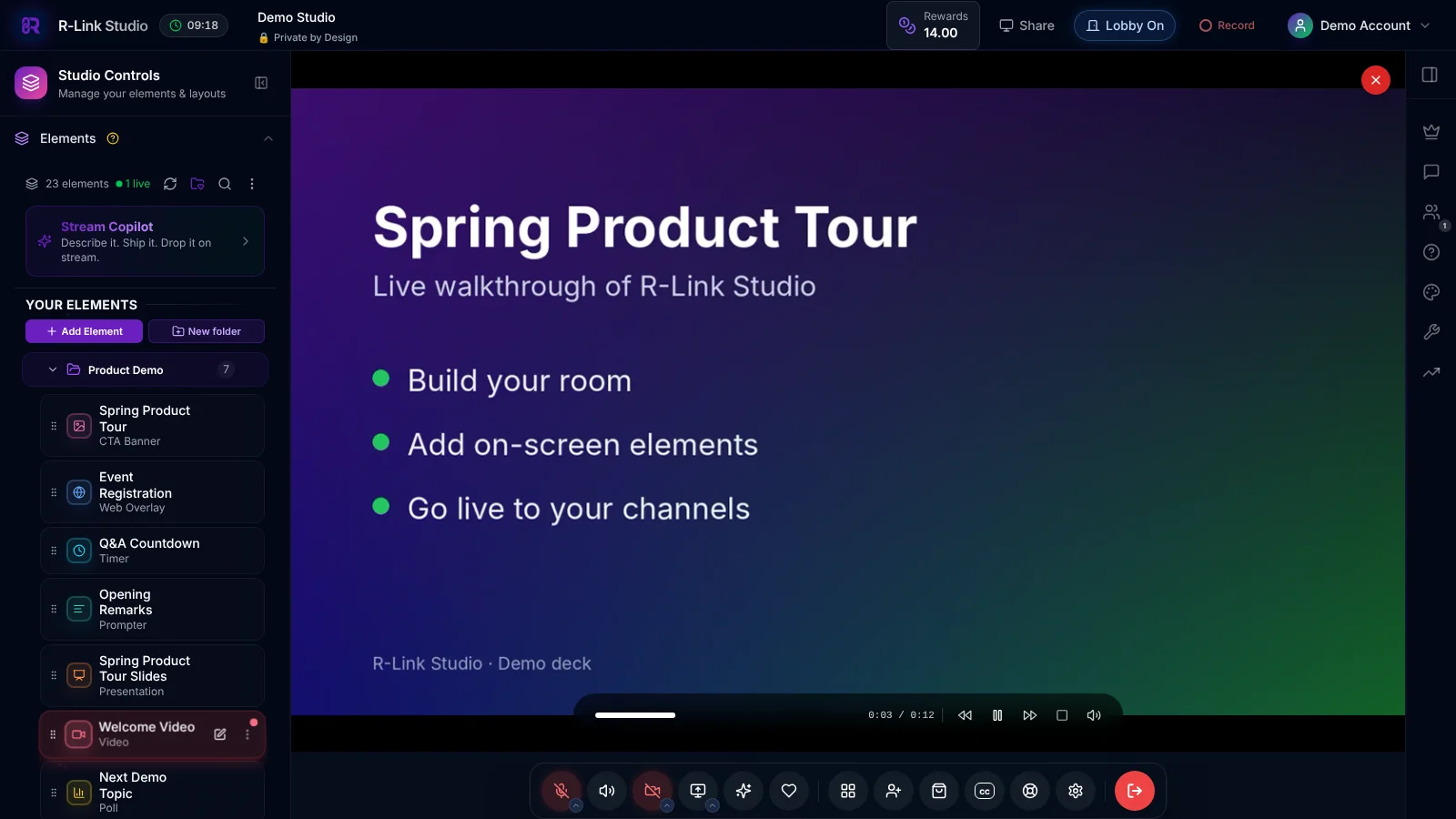
Task: Stop the video playback
Action: pyautogui.click(x=1062, y=715)
